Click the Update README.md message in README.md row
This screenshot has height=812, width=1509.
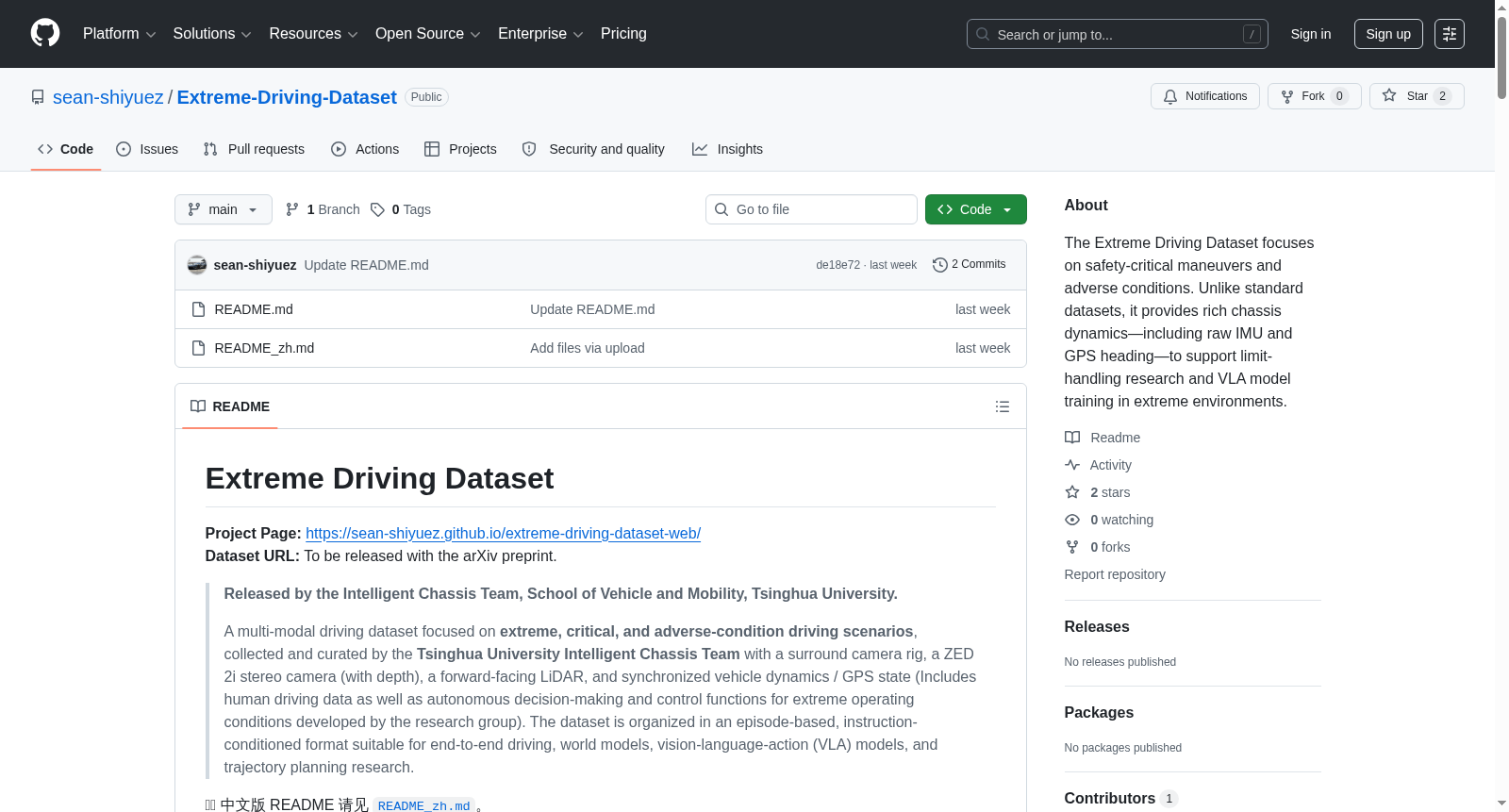(x=592, y=309)
